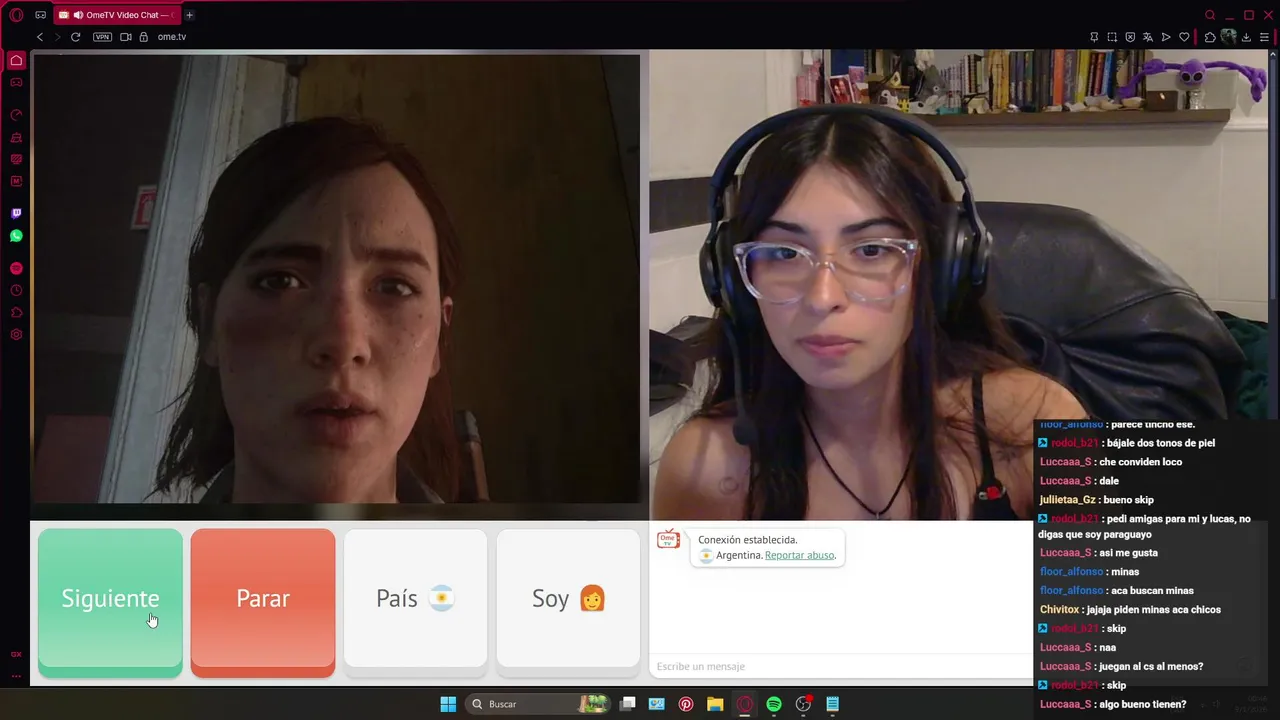The image size is (1280, 720).
Task: Open the WhatsApp sidebar icon
Action: (x=16, y=236)
